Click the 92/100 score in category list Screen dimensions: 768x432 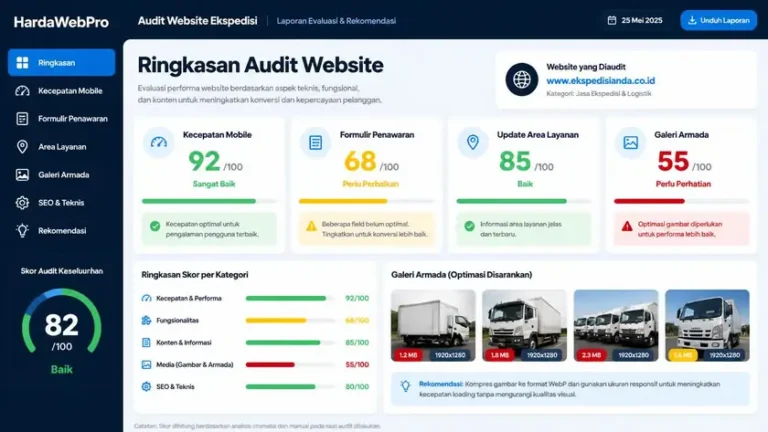[x=357, y=298]
